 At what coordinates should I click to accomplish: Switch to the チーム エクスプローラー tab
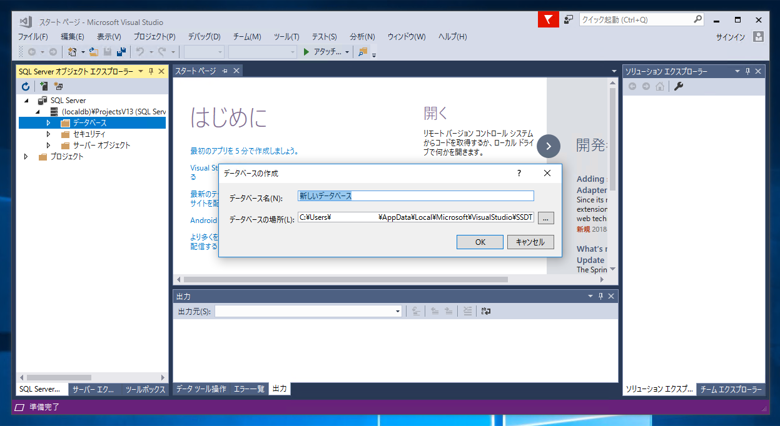tap(731, 389)
